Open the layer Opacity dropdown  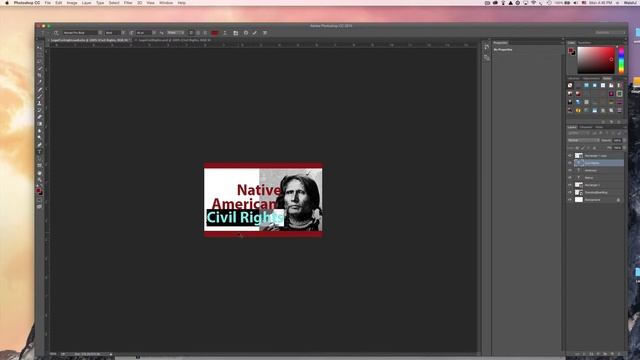(625, 140)
